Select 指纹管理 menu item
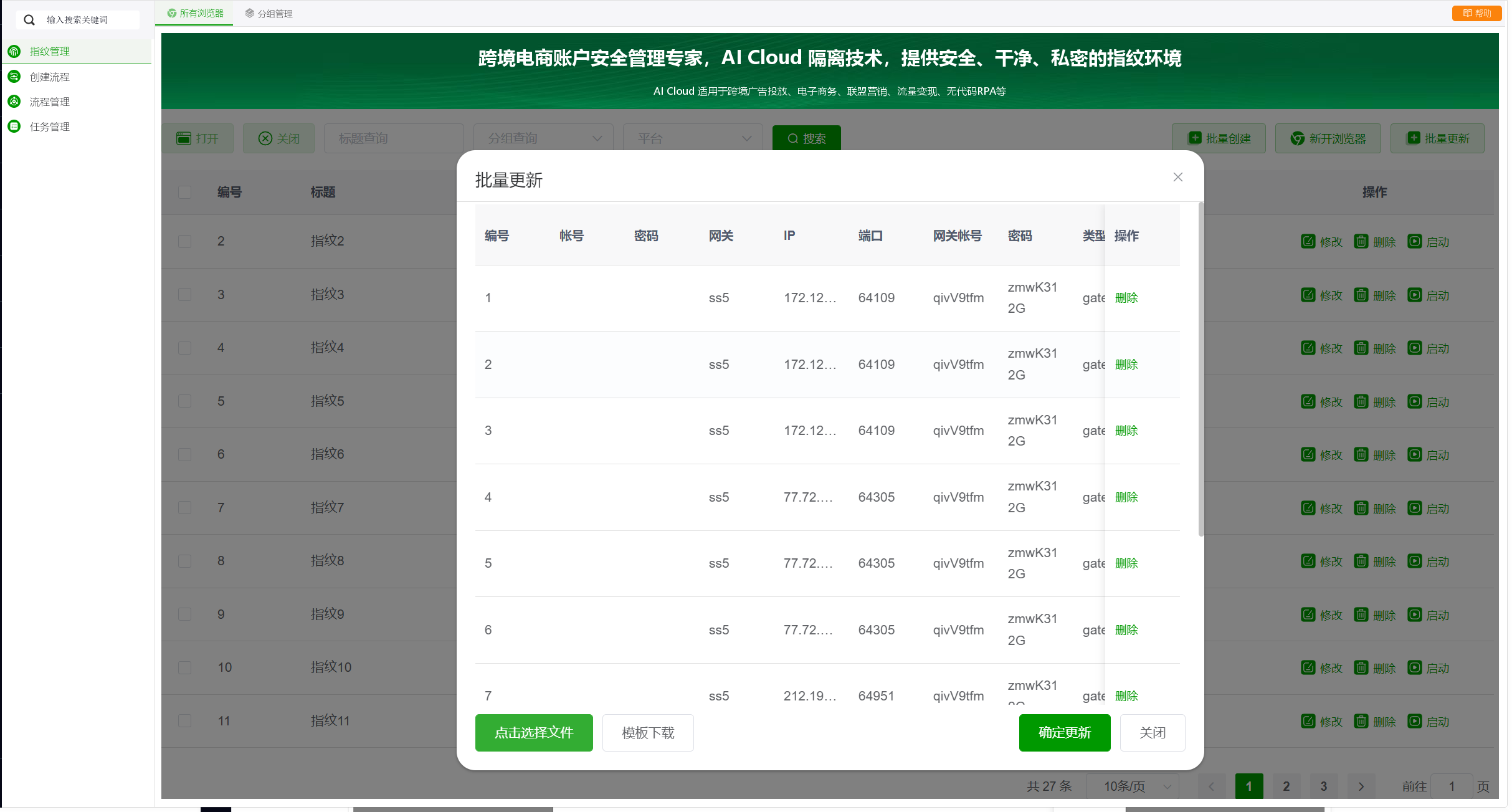The height and width of the screenshot is (812, 1512). coord(77,51)
